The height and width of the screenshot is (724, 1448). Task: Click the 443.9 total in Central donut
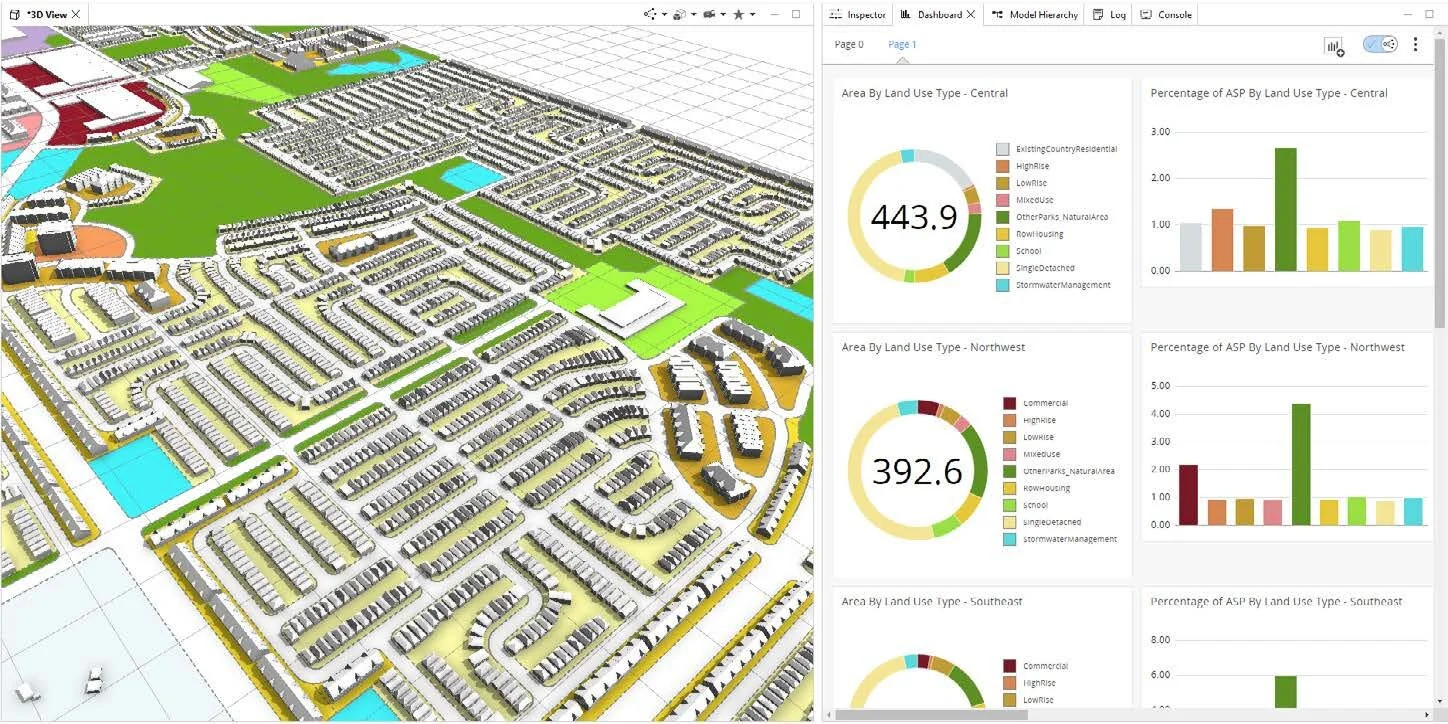[914, 217]
